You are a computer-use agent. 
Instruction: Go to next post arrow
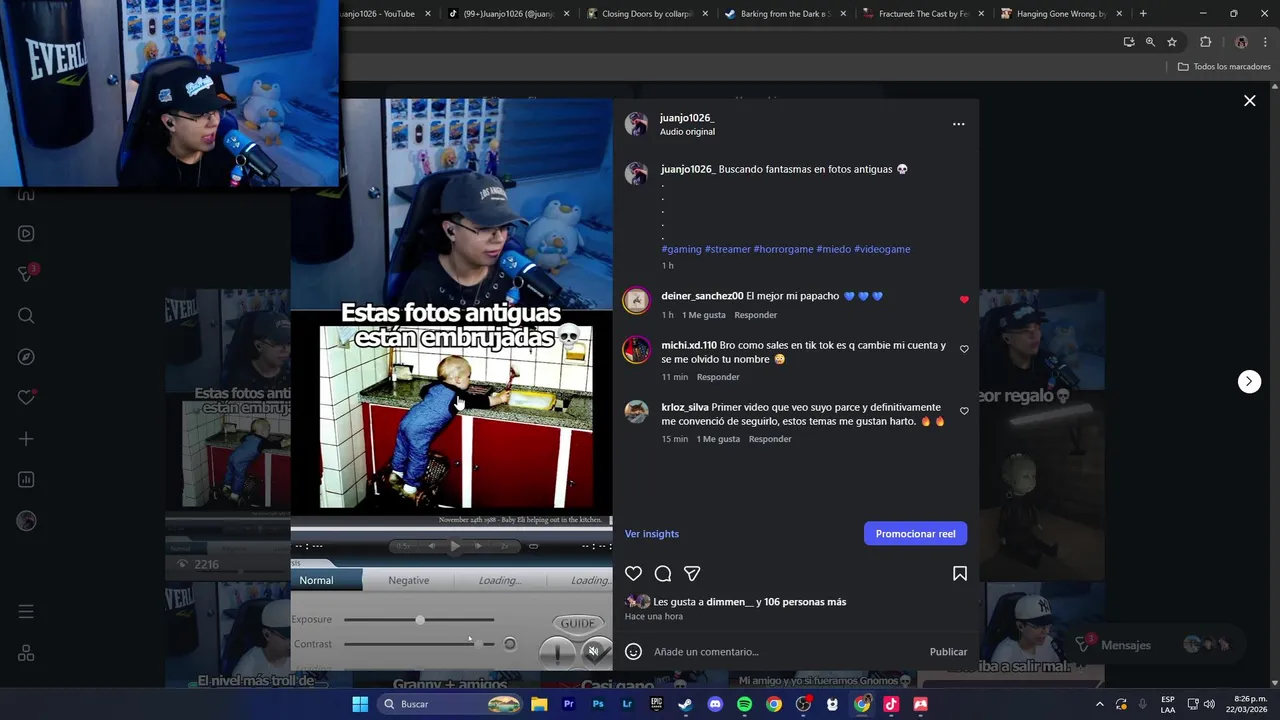[x=1249, y=382]
